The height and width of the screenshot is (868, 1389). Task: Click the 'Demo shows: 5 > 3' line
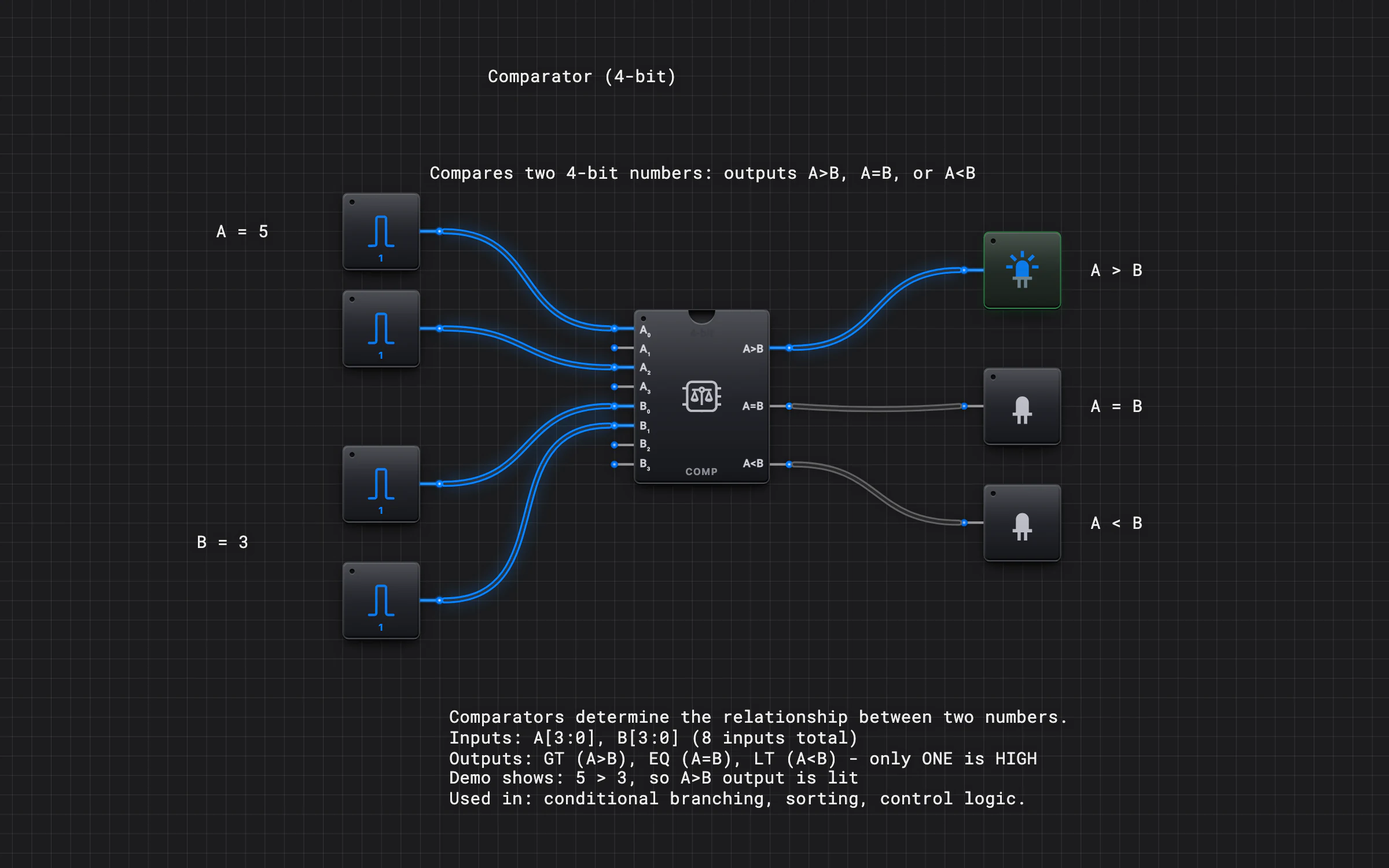tap(654, 778)
